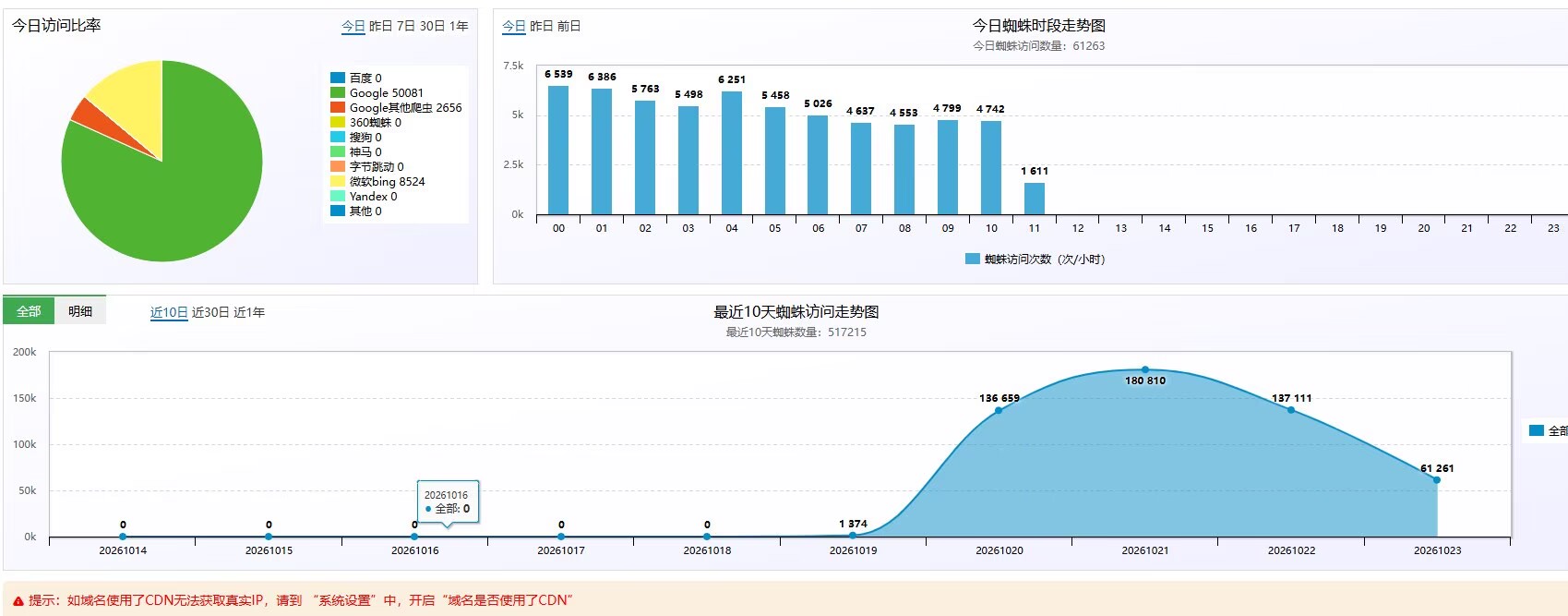
Task: Show 30日 visit ratio
Action: [x=433, y=26]
